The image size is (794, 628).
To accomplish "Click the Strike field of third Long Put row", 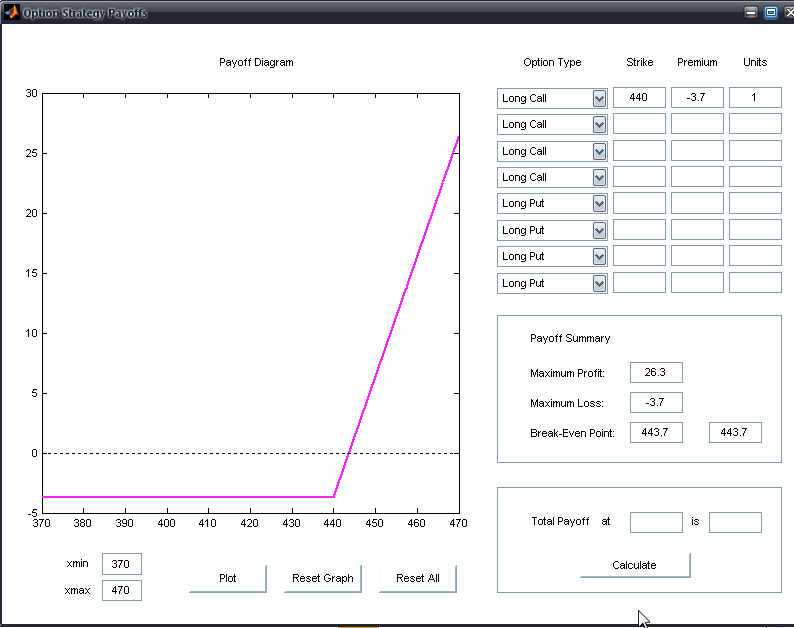I will click(x=639, y=256).
